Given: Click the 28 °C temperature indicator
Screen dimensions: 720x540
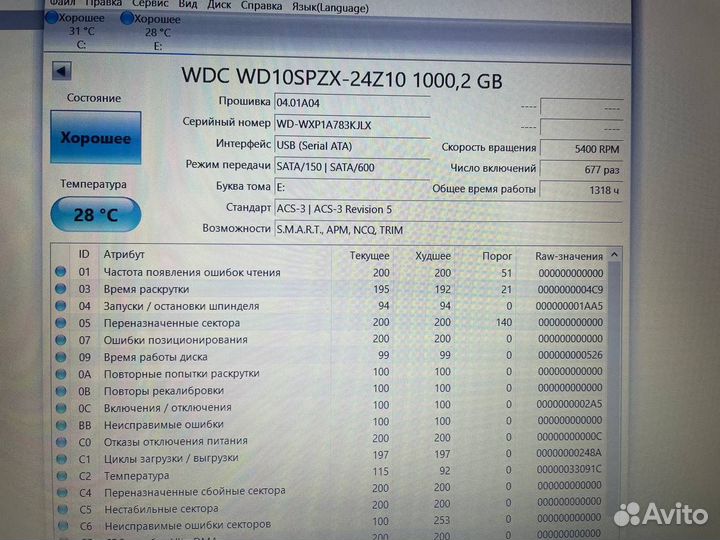Looking at the screenshot, I should (96, 214).
